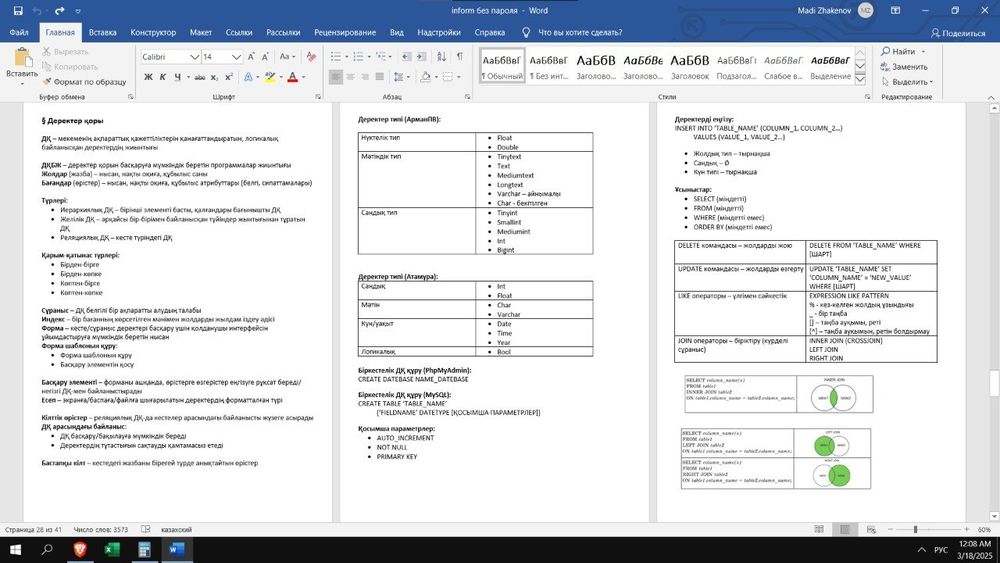Screen dimensions: 1000x563
Task: Clear all formatting with the eraser A icon
Action: (311, 57)
